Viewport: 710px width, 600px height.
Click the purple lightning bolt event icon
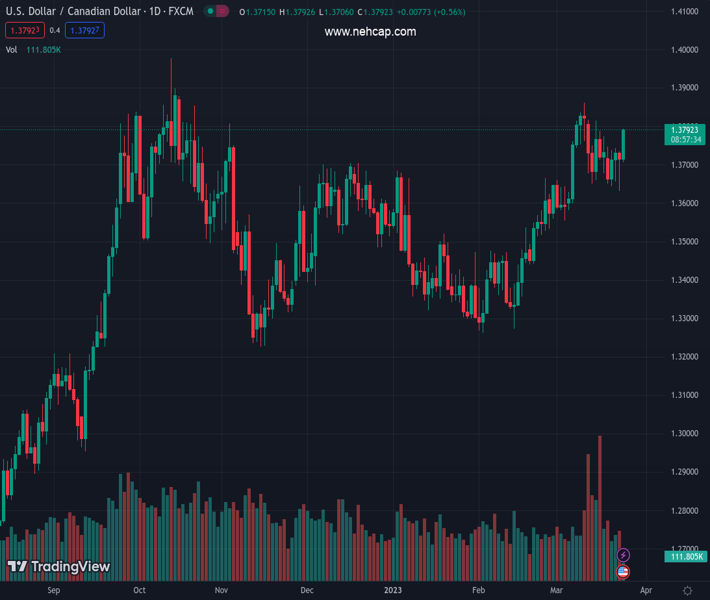click(x=623, y=555)
